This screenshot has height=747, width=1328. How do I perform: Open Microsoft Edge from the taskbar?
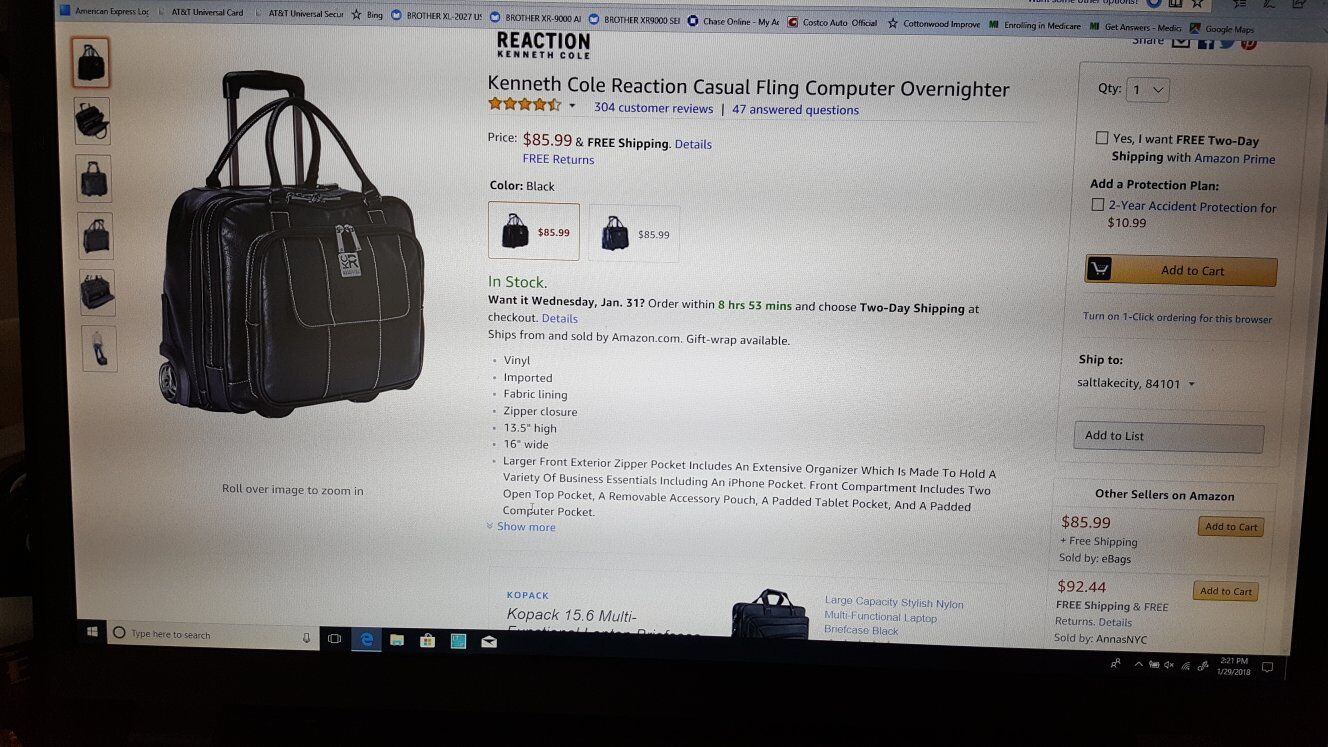[366, 638]
